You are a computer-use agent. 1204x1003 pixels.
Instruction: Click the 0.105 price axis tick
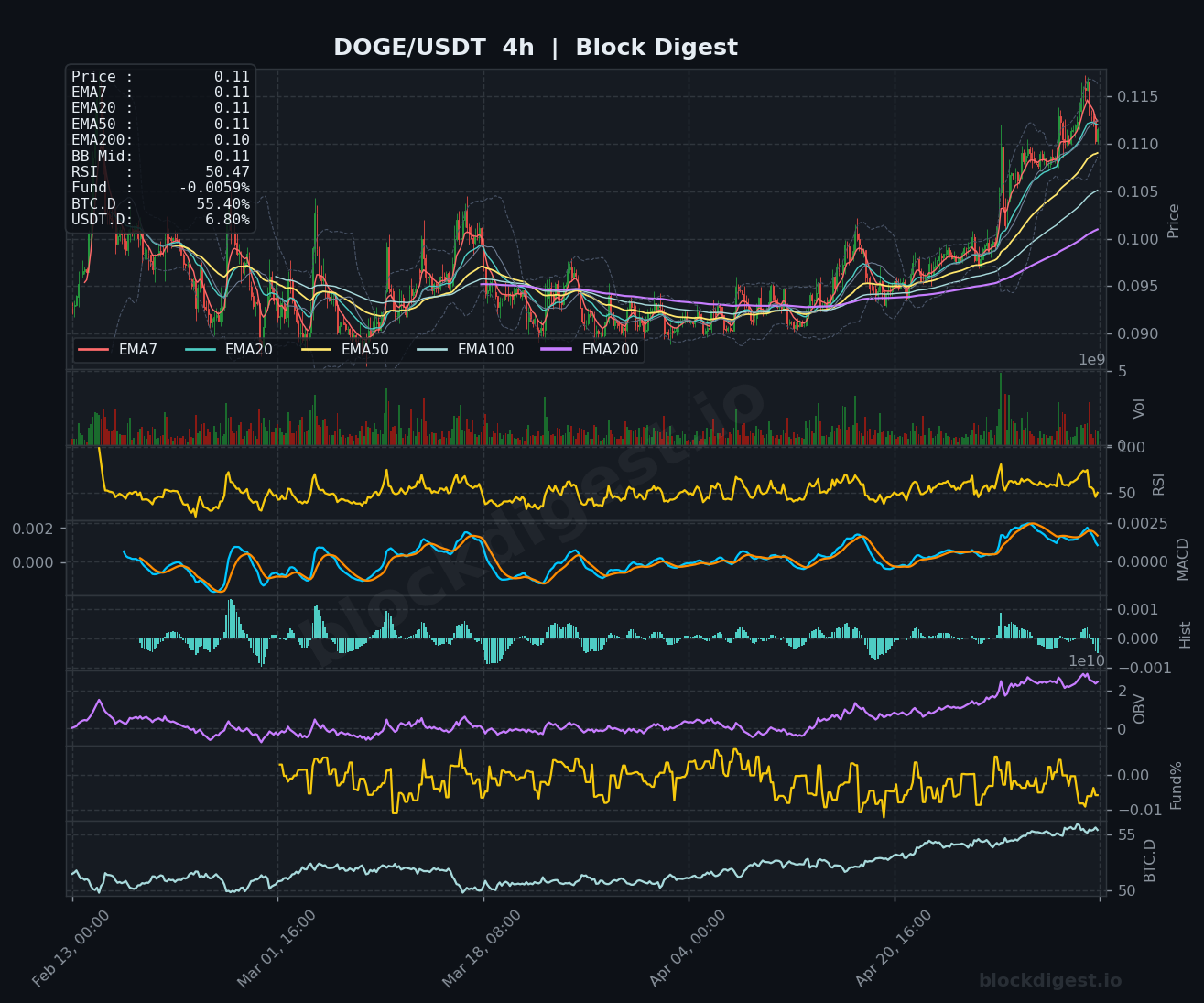pos(1138,191)
